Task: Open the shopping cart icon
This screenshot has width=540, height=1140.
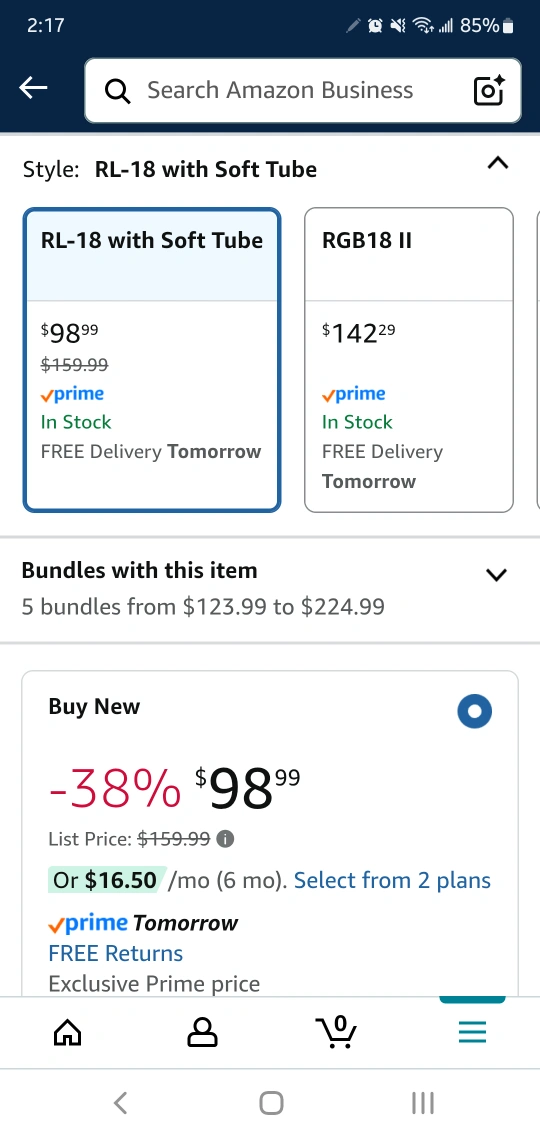Action: (x=337, y=1032)
